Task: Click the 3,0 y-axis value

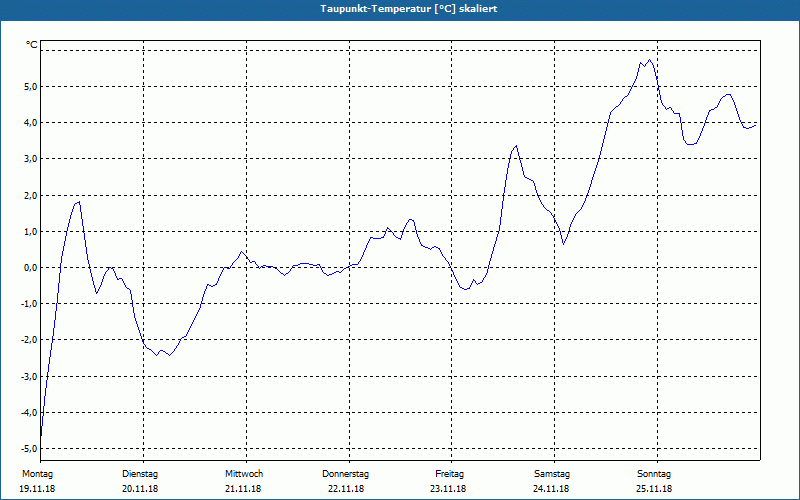Action: tap(31, 159)
